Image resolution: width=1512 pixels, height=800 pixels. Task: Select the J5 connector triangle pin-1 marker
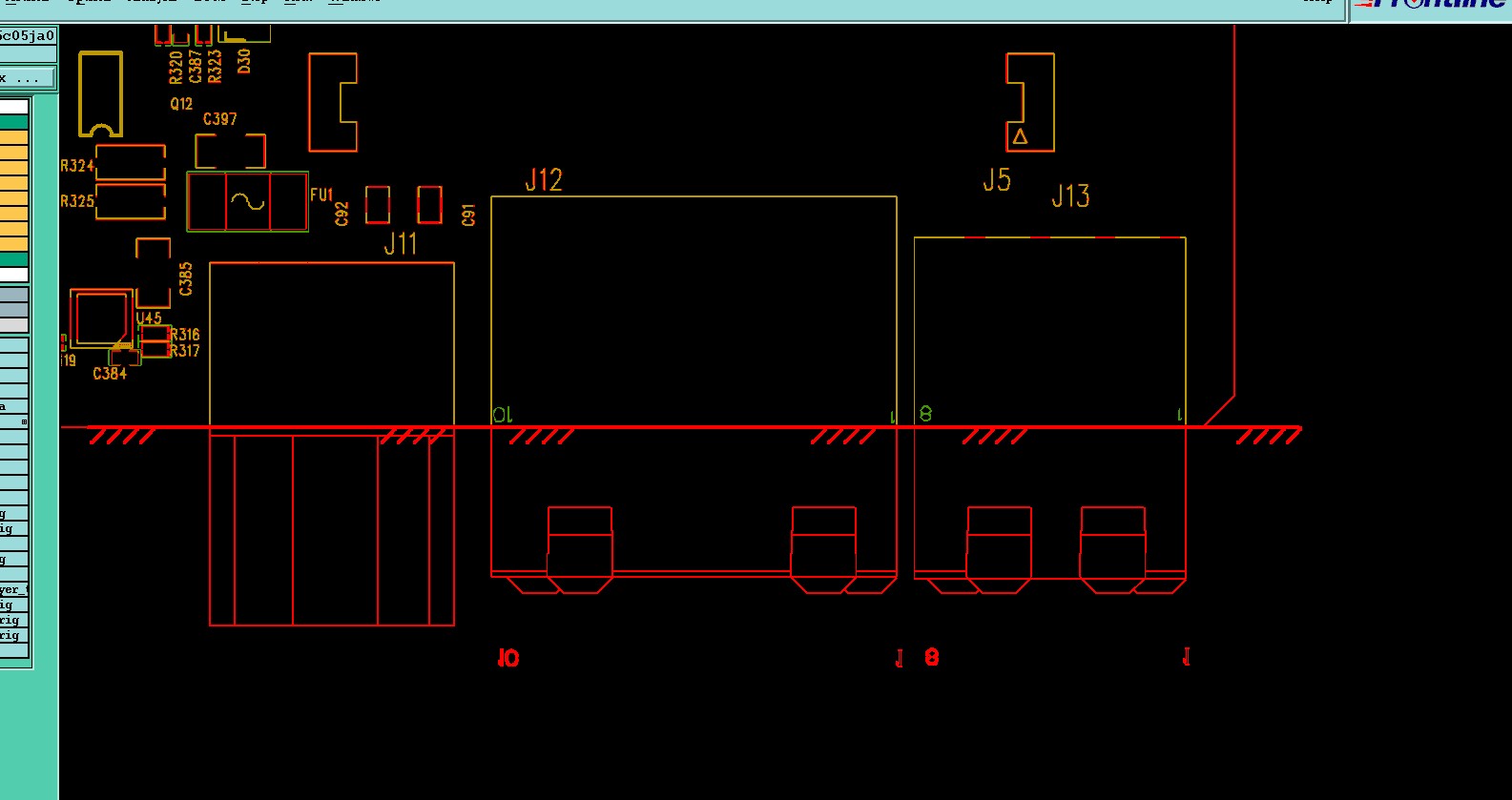coord(1020,136)
